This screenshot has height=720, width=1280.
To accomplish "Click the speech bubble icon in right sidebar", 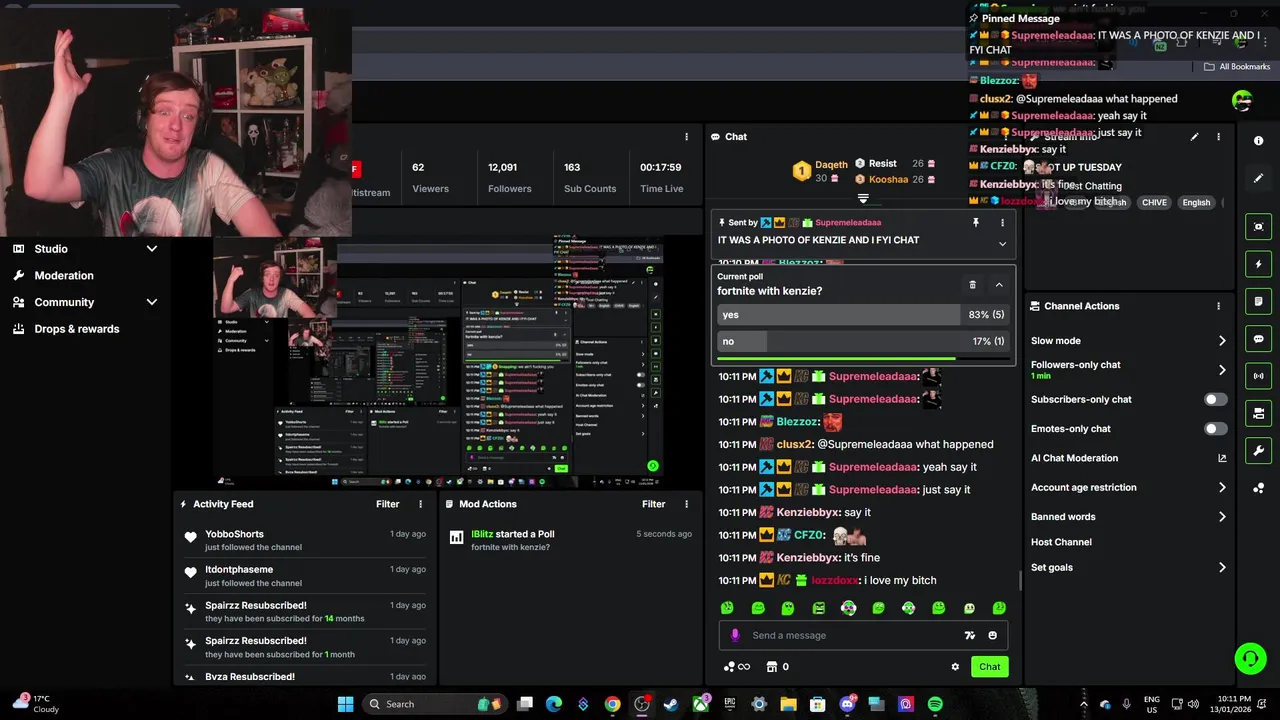I will 1258,339.
